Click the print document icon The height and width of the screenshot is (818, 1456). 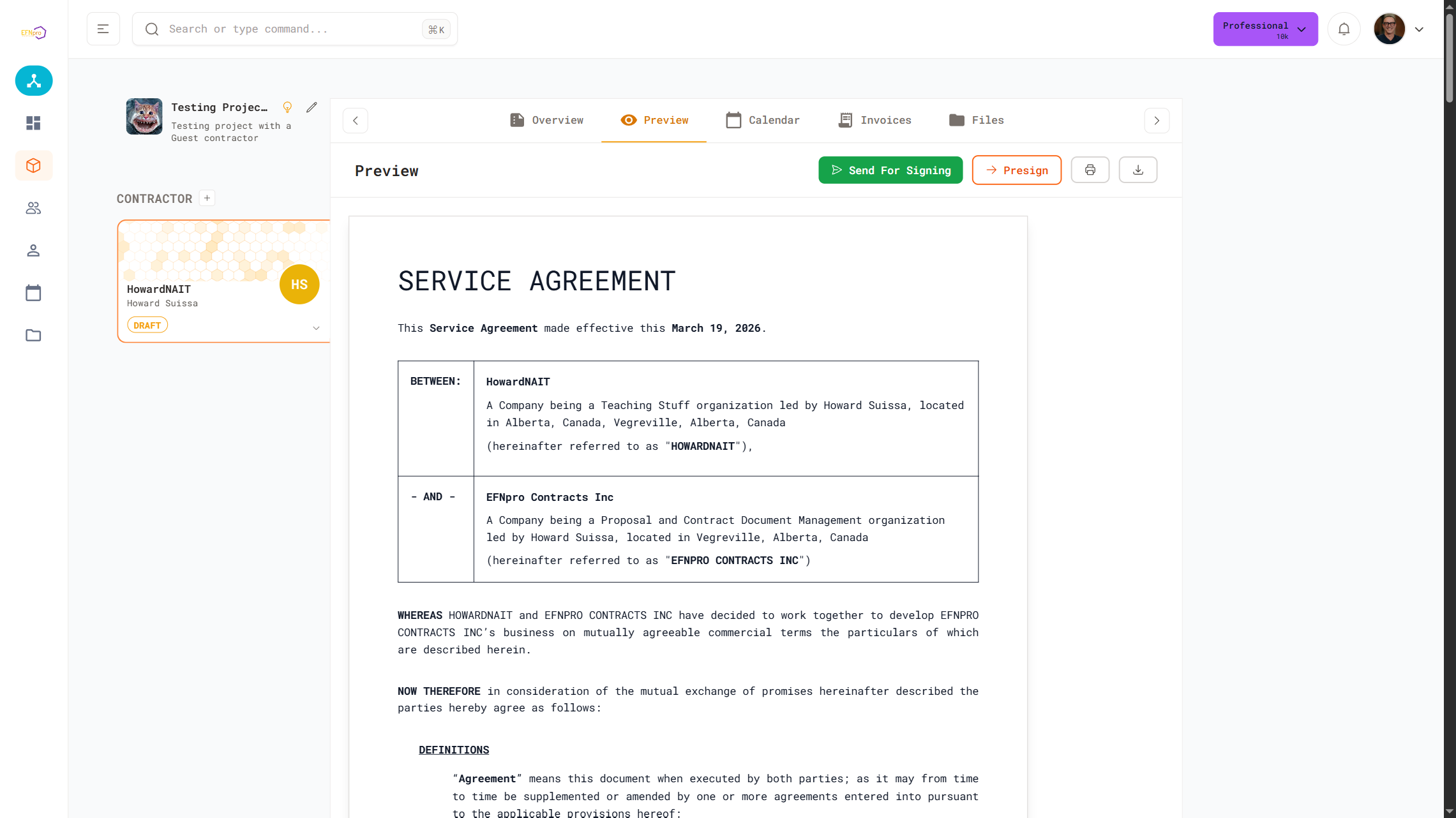[1090, 170]
